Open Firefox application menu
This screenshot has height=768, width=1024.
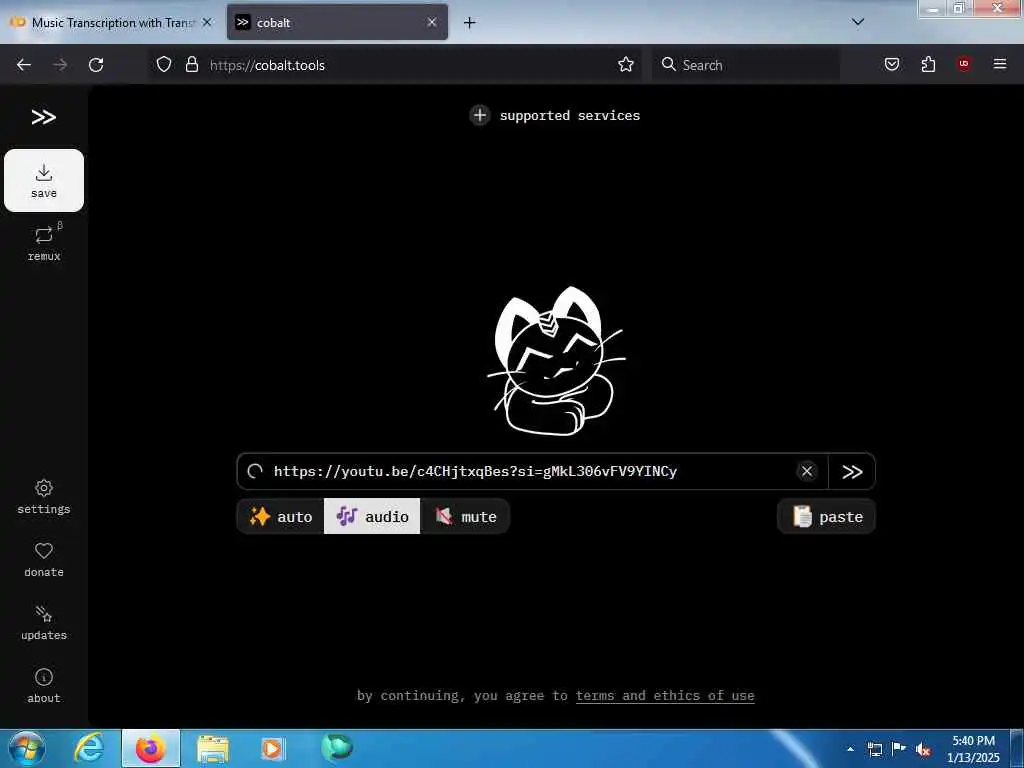click(1000, 65)
